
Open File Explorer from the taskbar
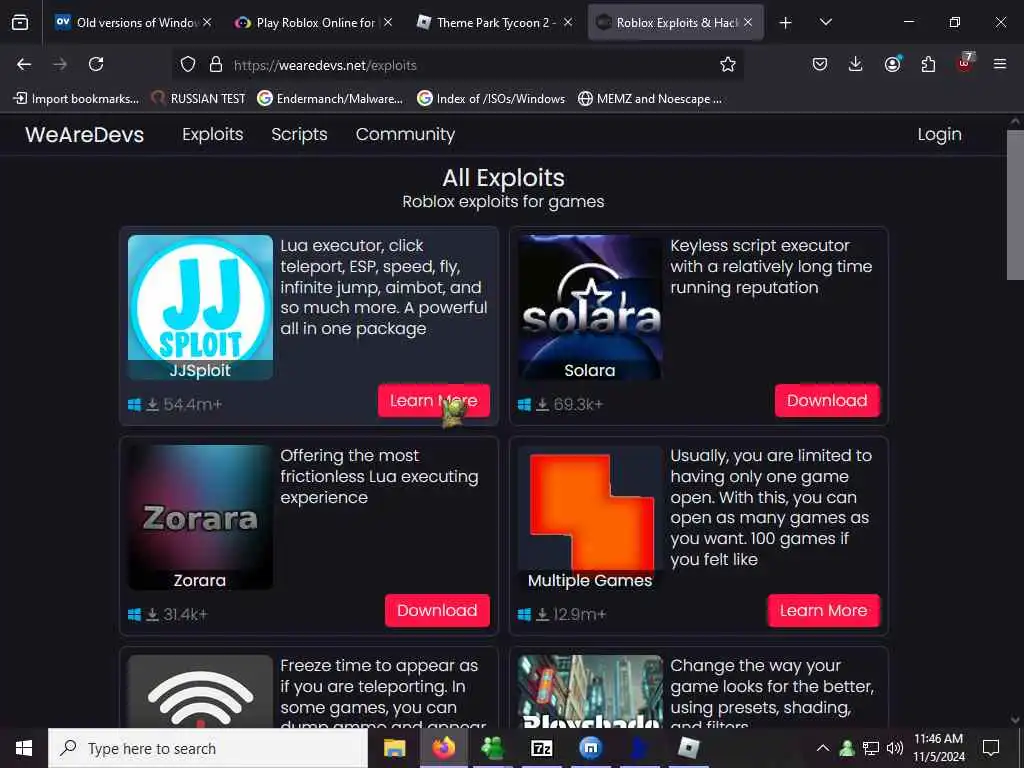394,748
